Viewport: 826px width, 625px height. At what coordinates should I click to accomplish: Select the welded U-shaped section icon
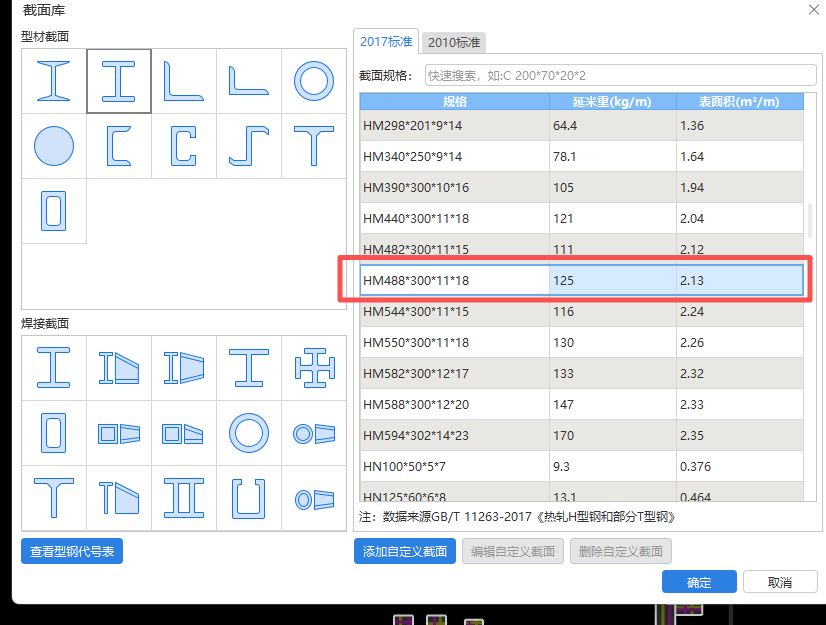point(249,498)
